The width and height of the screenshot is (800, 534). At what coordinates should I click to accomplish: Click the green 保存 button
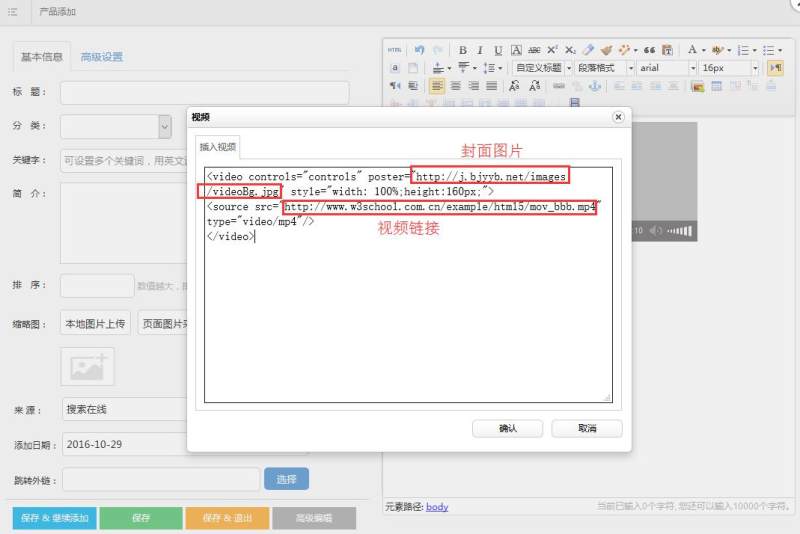[140, 518]
